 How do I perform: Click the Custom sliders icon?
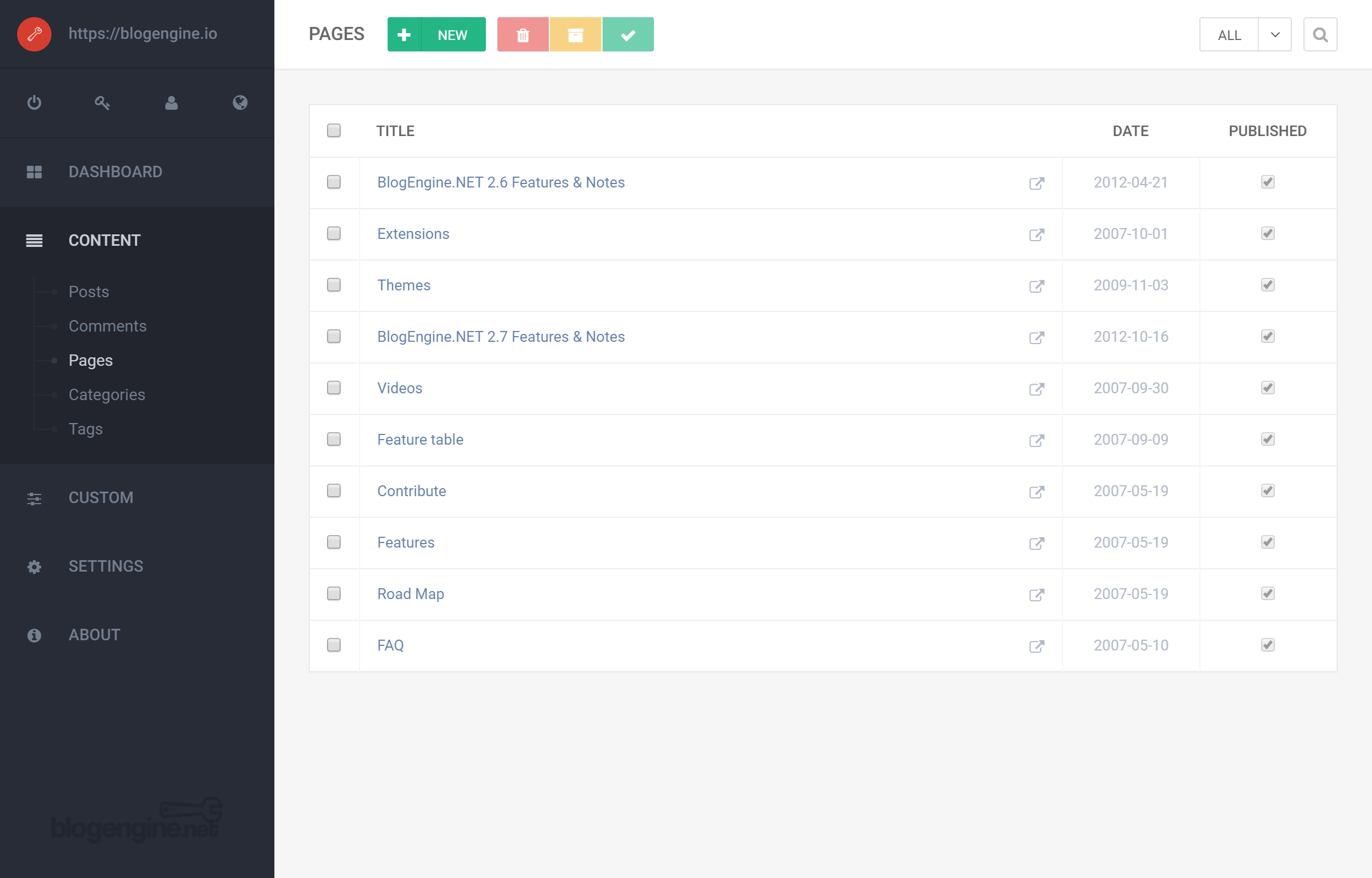[34, 498]
